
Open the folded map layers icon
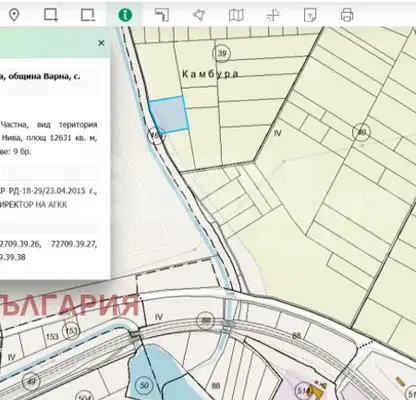[236, 15]
